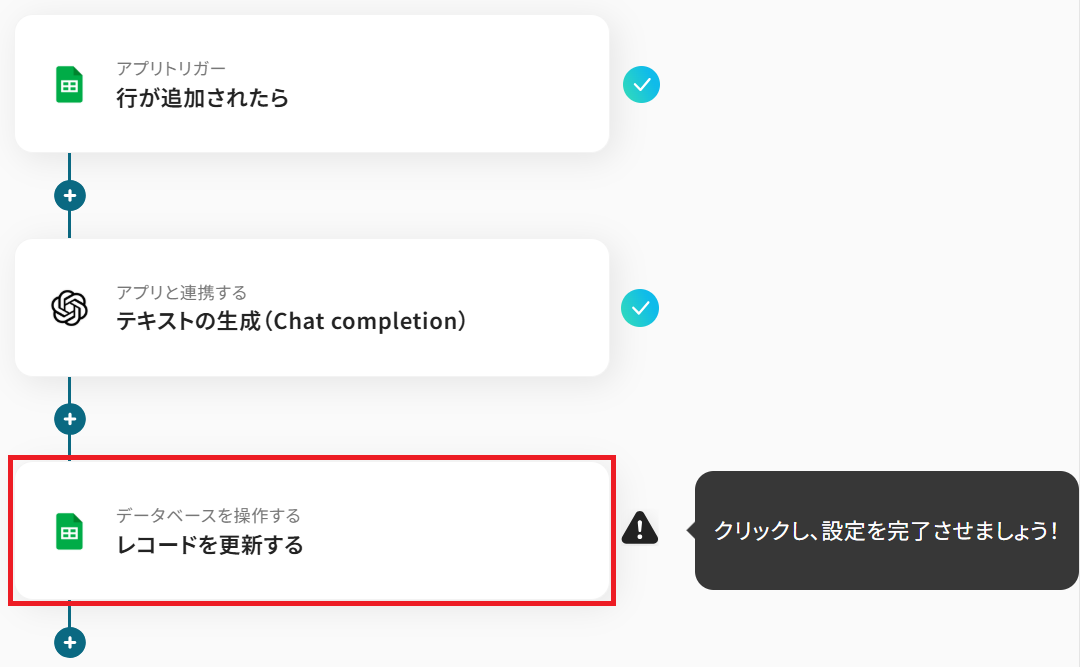1081x667 pixels.
Task: Click the アプリと連携する label
Action: click(181, 292)
